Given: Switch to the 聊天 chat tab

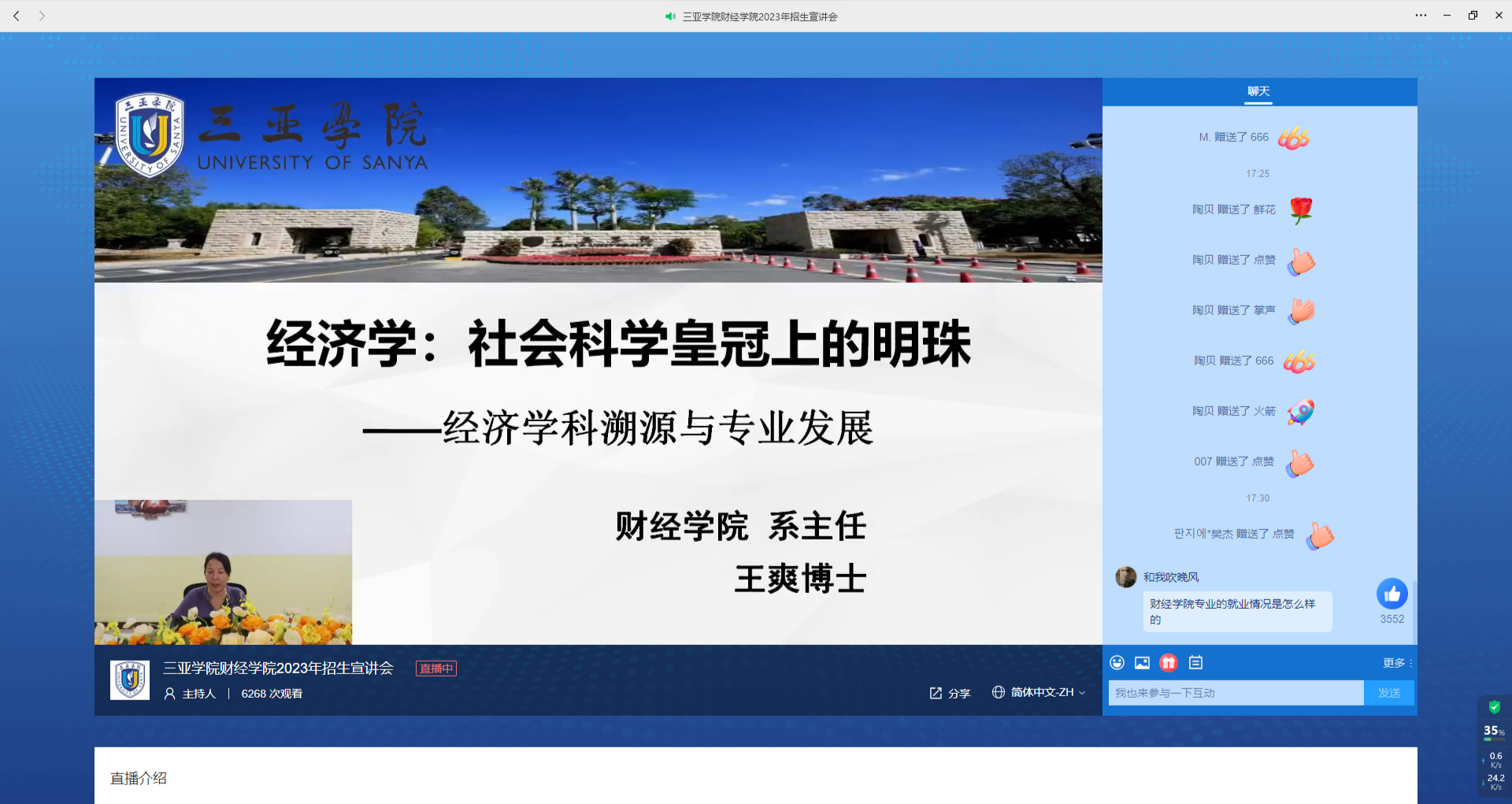Looking at the screenshot, I should pyautogui.click(x=1258, y=91).
